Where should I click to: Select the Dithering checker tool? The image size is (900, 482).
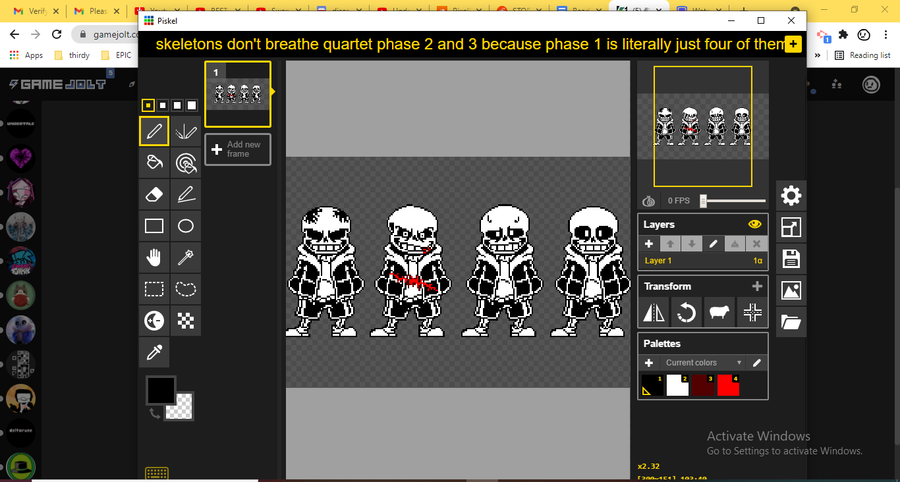[185, 321]
